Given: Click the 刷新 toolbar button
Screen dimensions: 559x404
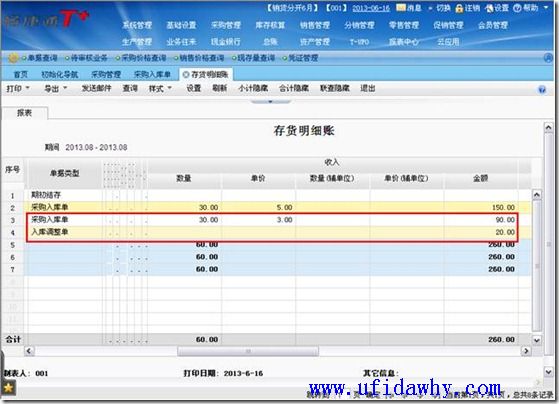Looking at the screenshot, I should coord(220,88).
